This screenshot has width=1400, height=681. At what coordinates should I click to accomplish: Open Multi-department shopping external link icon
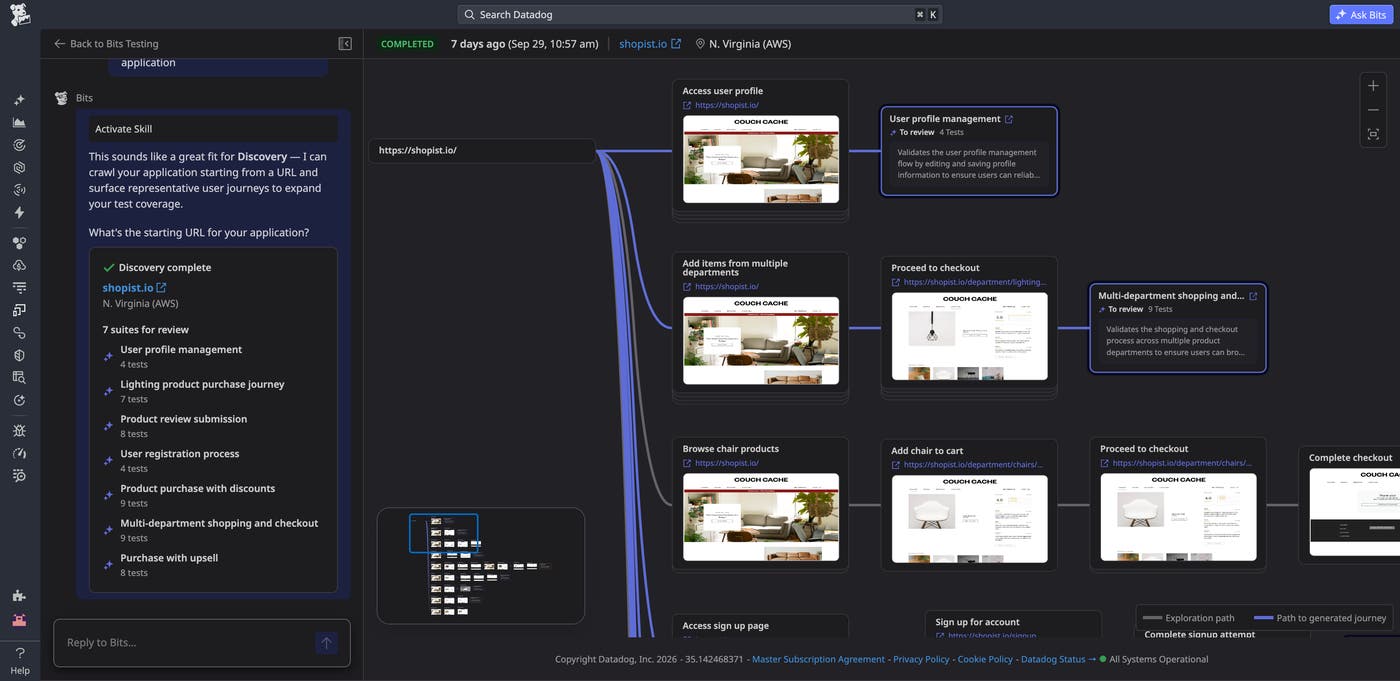[1253, 296]
